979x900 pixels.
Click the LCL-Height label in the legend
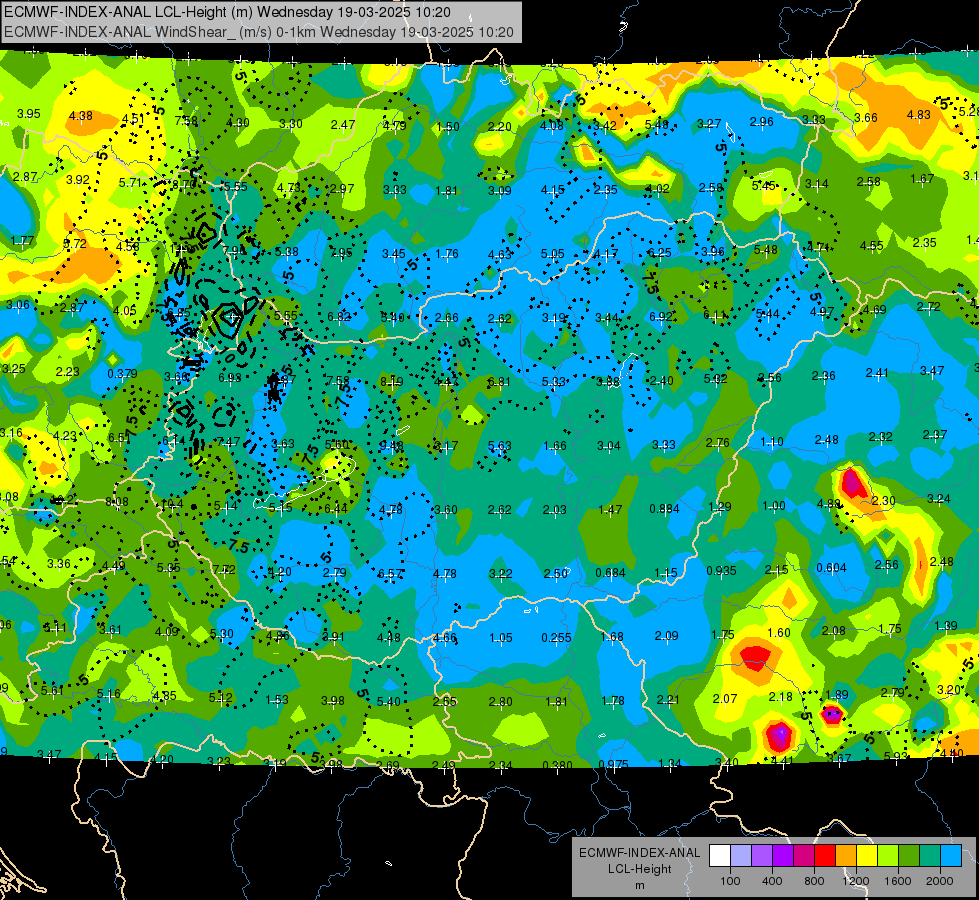(639, 869)
